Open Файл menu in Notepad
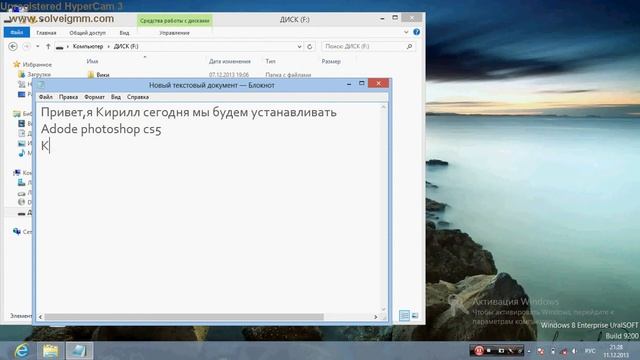 click(46, 97)
